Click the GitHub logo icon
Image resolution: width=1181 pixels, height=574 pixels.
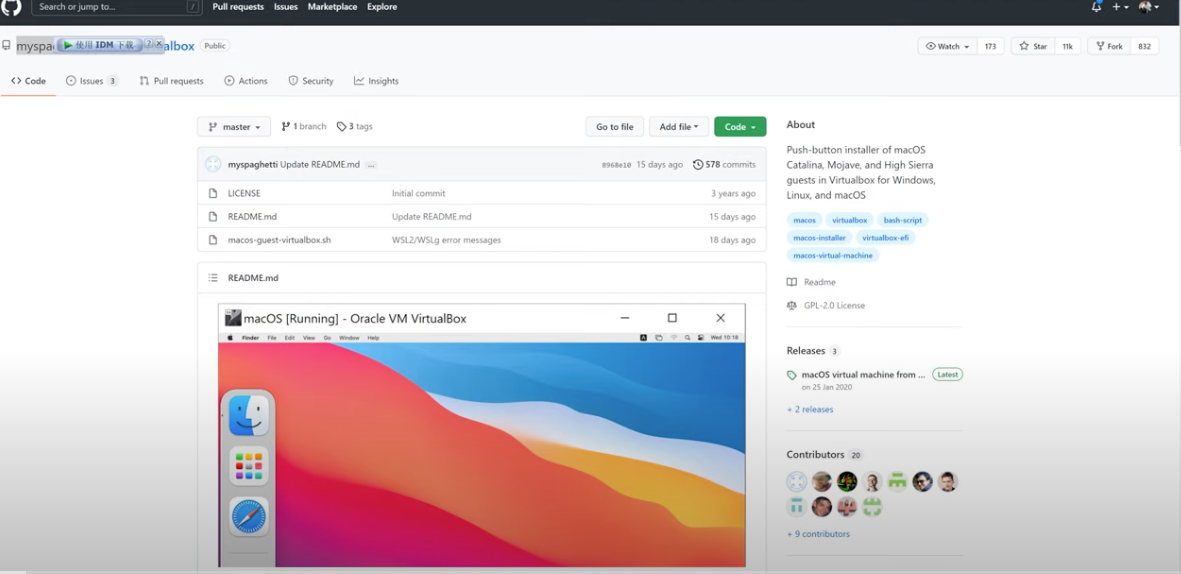tap(11, 8)
